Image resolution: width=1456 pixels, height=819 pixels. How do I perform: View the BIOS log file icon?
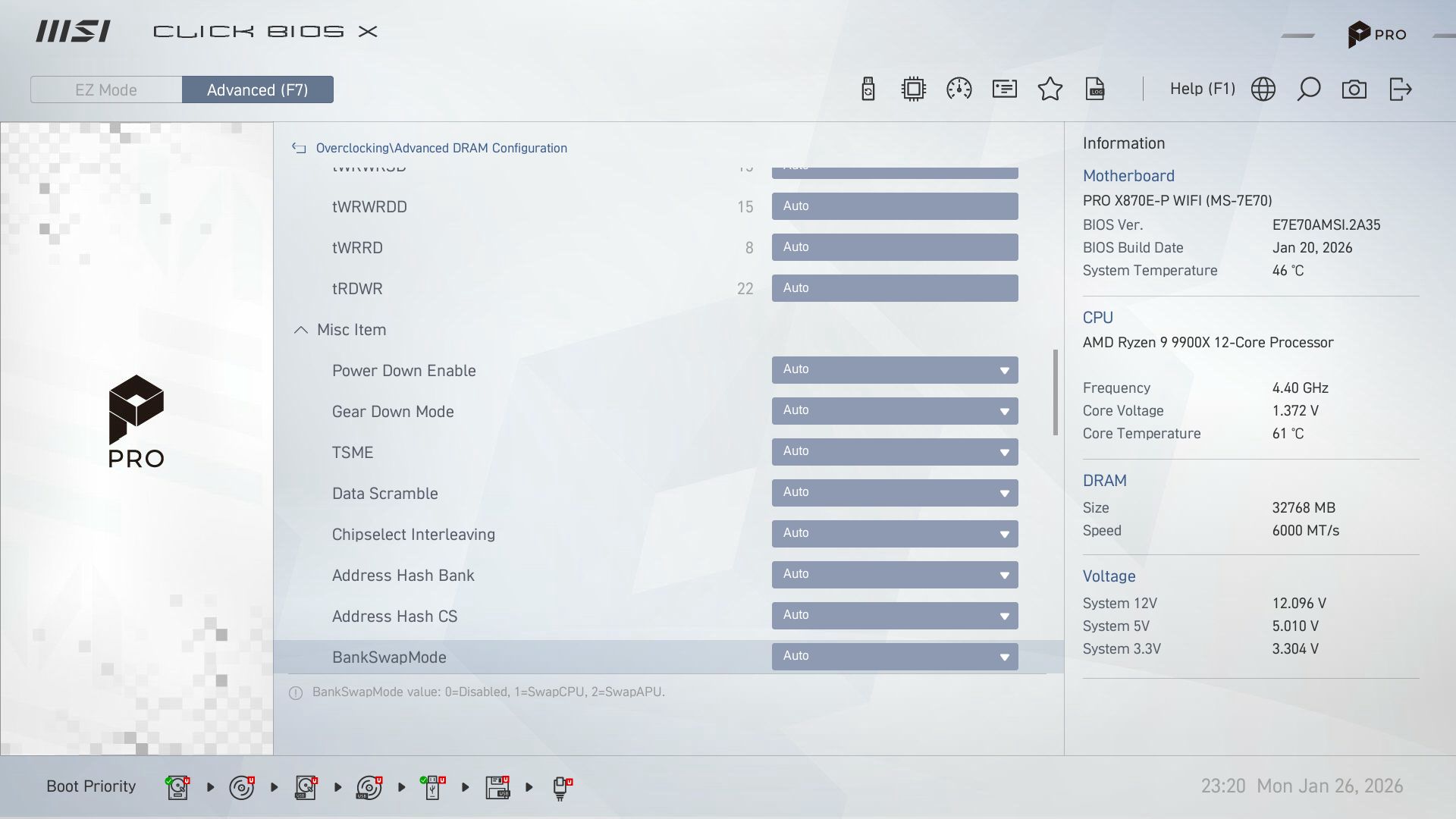coord(1096,89)
